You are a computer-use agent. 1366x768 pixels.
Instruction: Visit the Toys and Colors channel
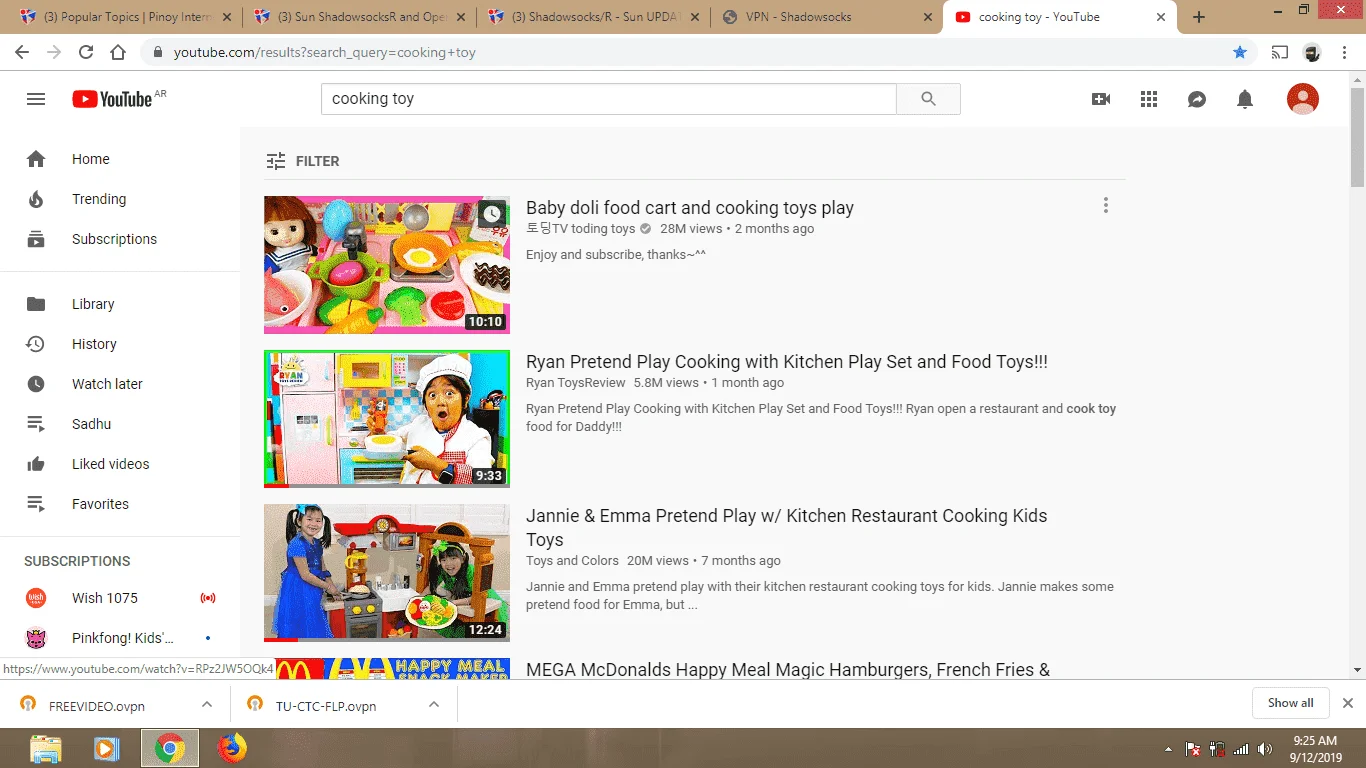[x=573, y=561]
